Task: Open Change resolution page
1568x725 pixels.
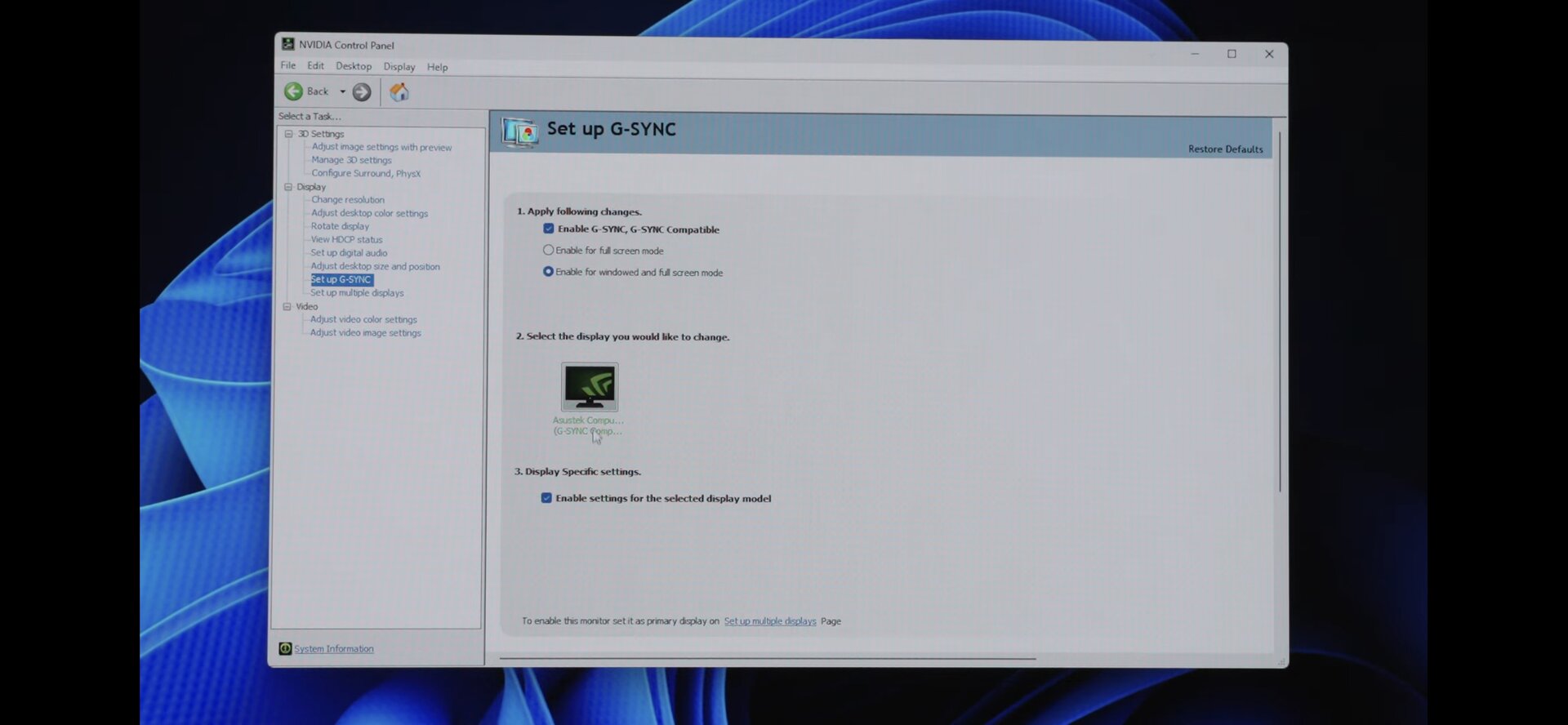Action: [x=347, y=200]
